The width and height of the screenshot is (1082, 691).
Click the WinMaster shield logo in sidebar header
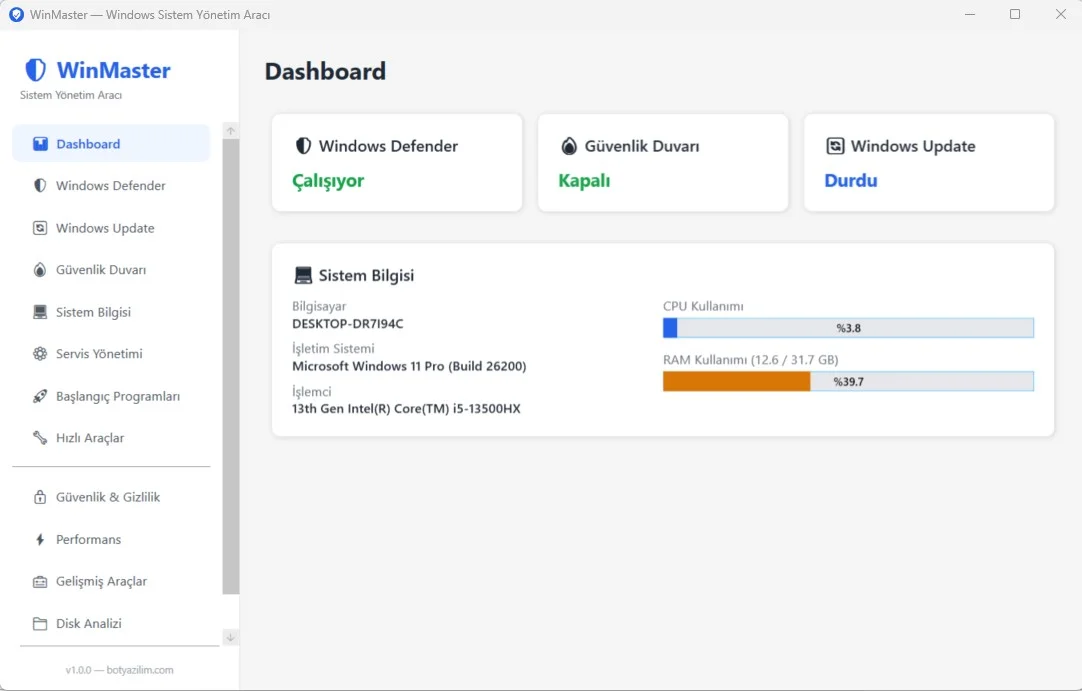[x=35, y=70]
